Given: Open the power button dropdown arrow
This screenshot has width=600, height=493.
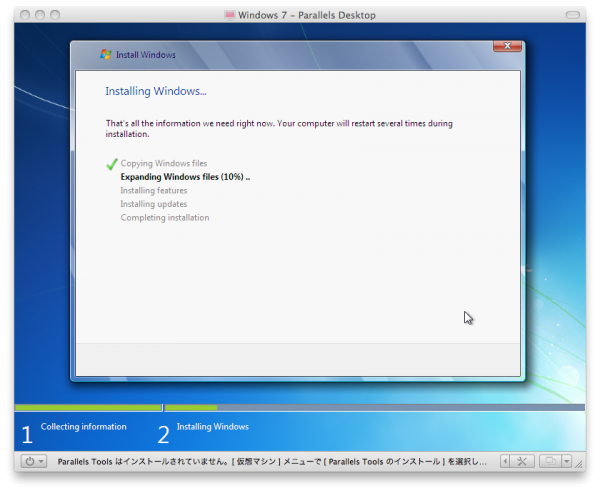Looking at the screenshot, I should click(x=41, y=461).
